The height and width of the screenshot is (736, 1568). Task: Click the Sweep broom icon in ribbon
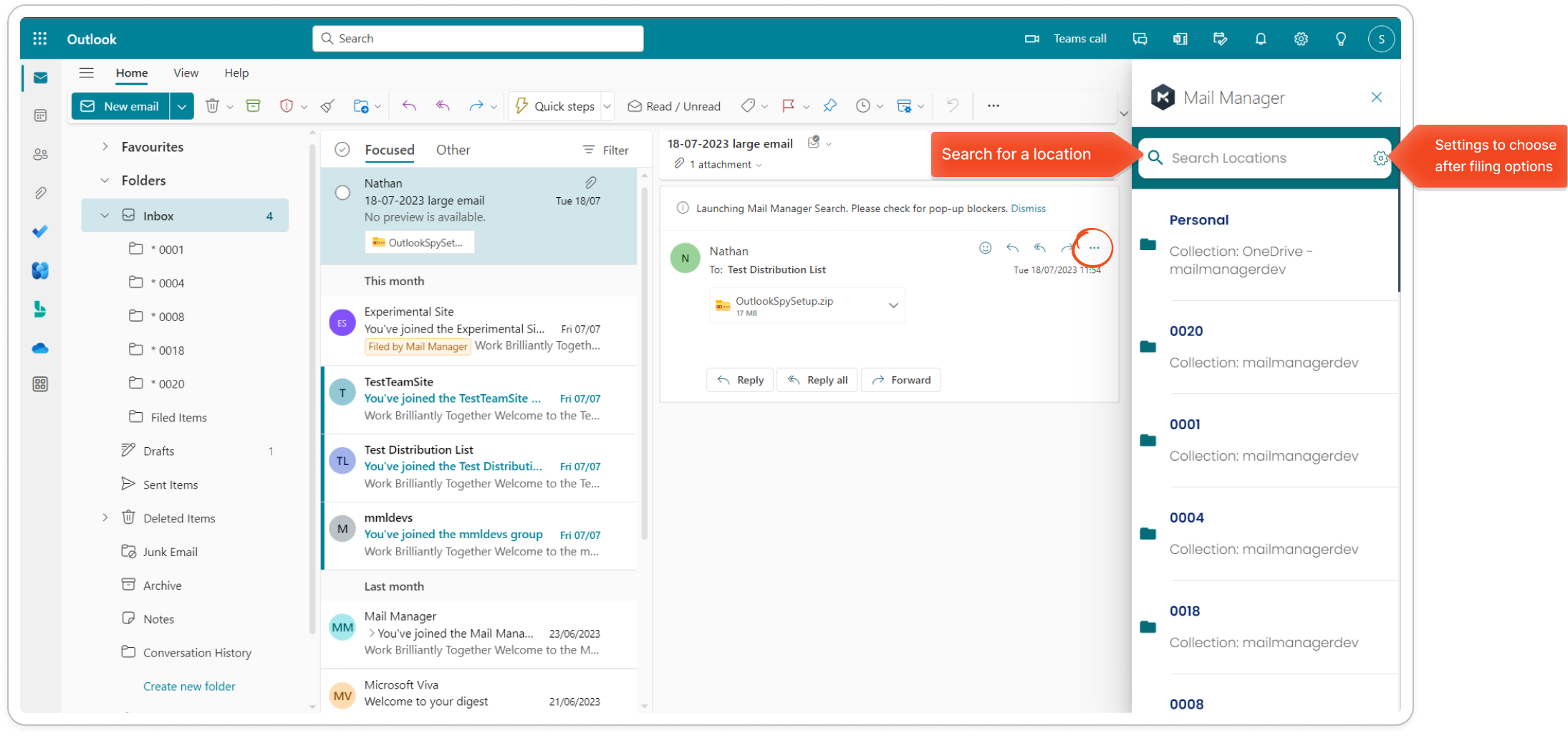[x=327, y=106]
